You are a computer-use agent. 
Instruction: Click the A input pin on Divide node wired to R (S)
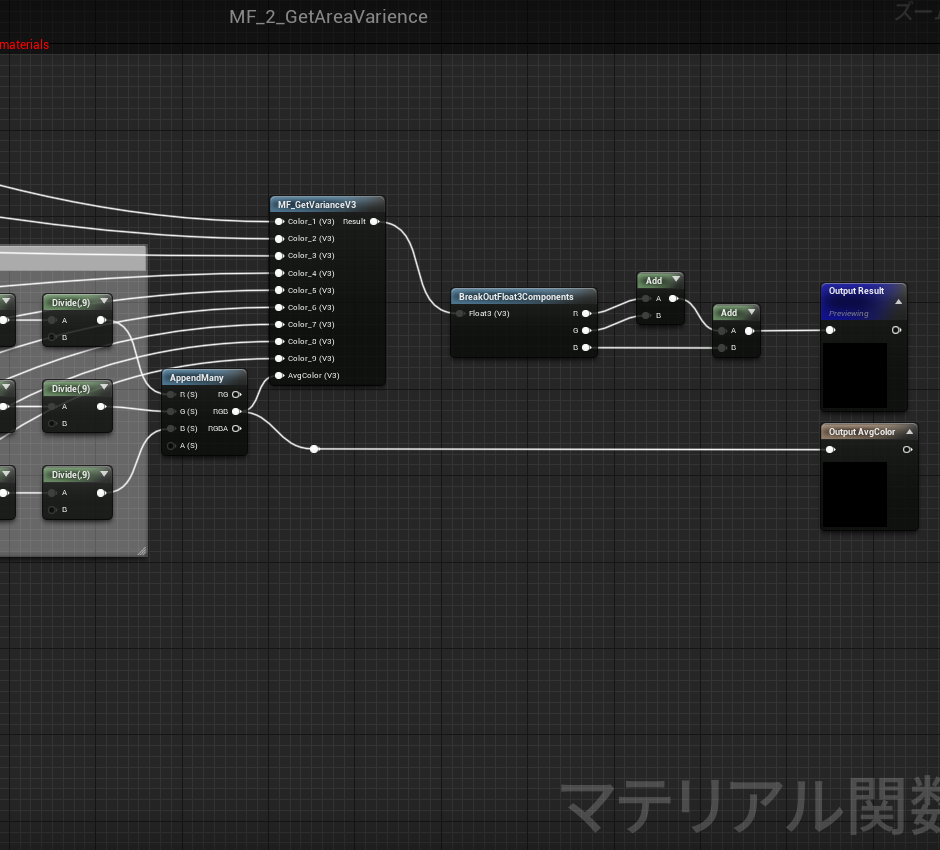(53, 320)
